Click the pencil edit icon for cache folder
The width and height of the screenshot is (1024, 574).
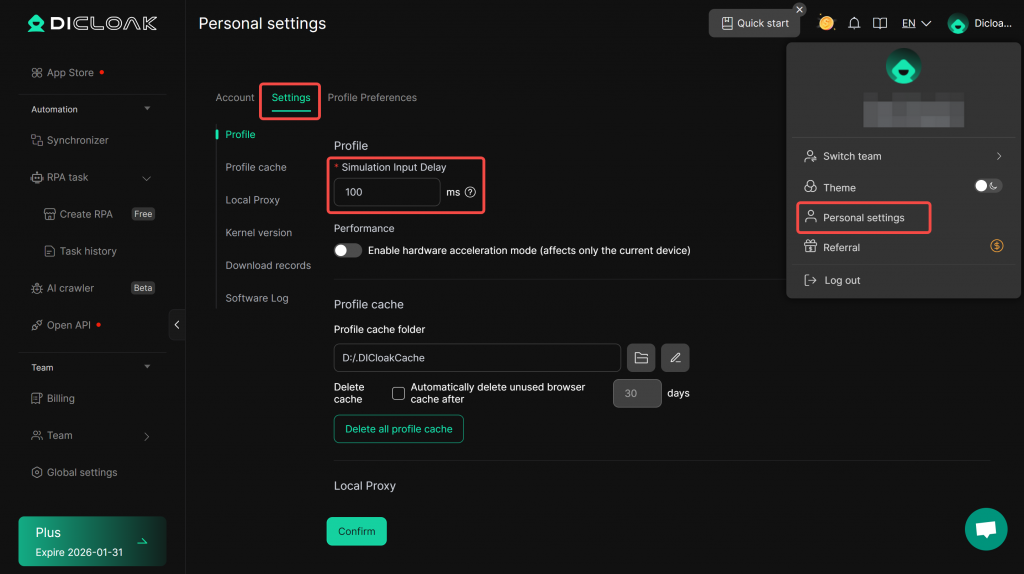pos(675,358)
